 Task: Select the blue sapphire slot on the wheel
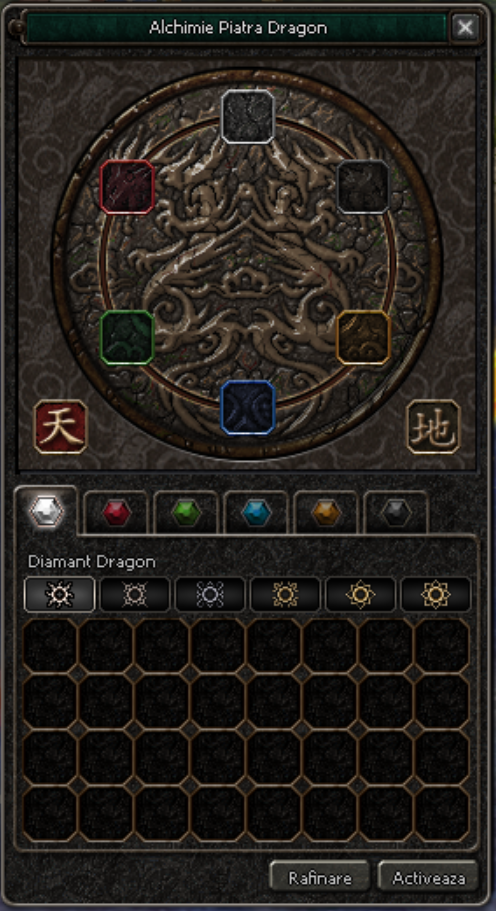247,407
